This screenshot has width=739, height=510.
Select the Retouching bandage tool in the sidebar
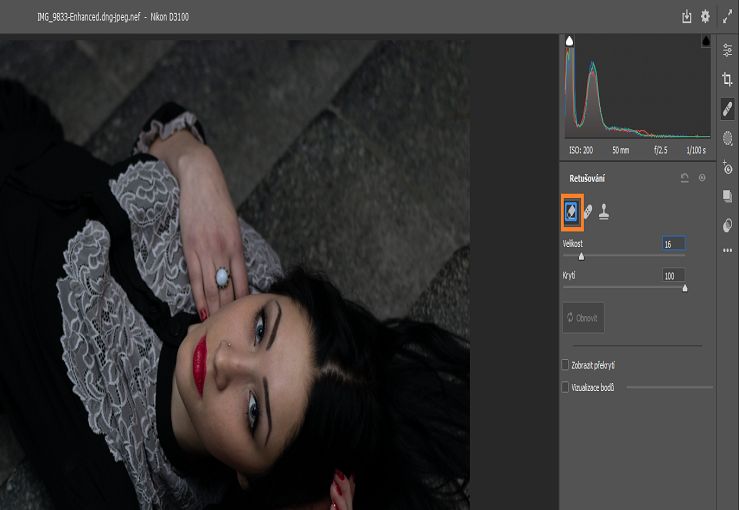tap(728, 109)
